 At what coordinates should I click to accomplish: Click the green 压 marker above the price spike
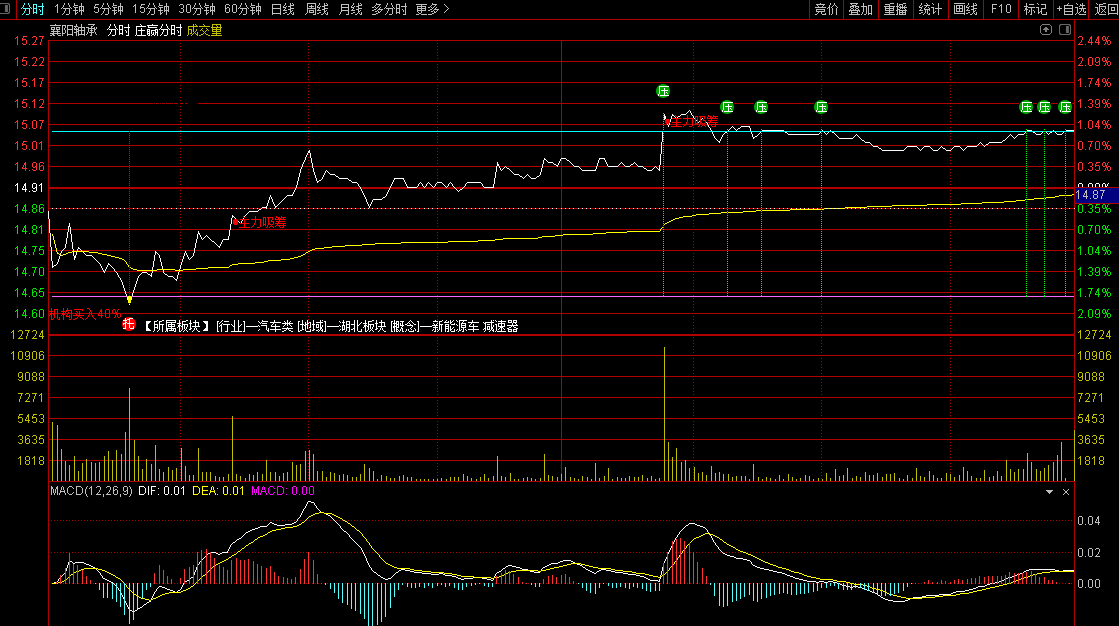[663, 91]
